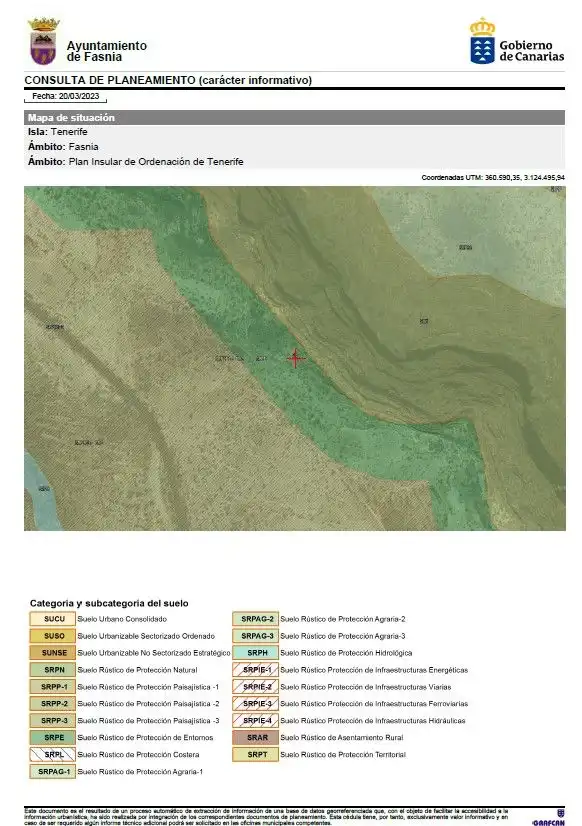Click the SRPT Protección Territorial swatch

tap(255, 754)
